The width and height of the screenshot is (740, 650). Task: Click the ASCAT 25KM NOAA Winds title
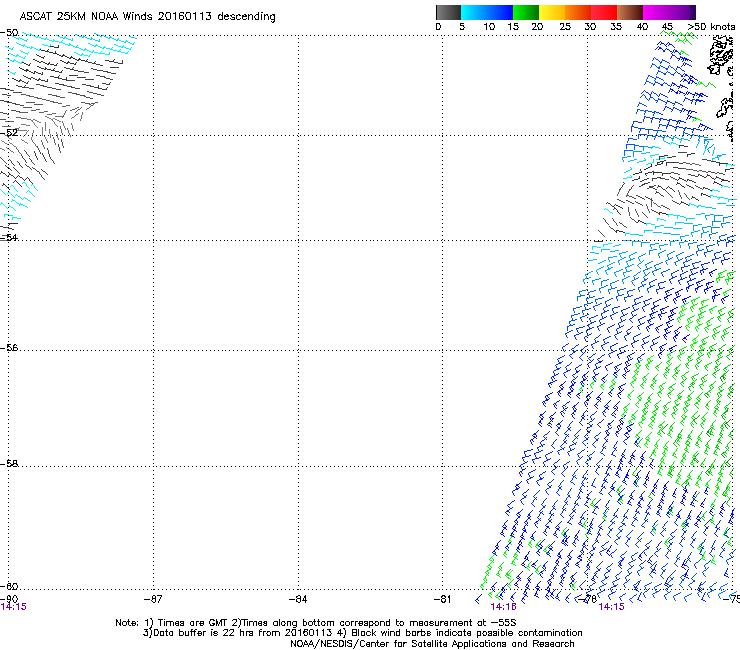[x=147, y=16]
